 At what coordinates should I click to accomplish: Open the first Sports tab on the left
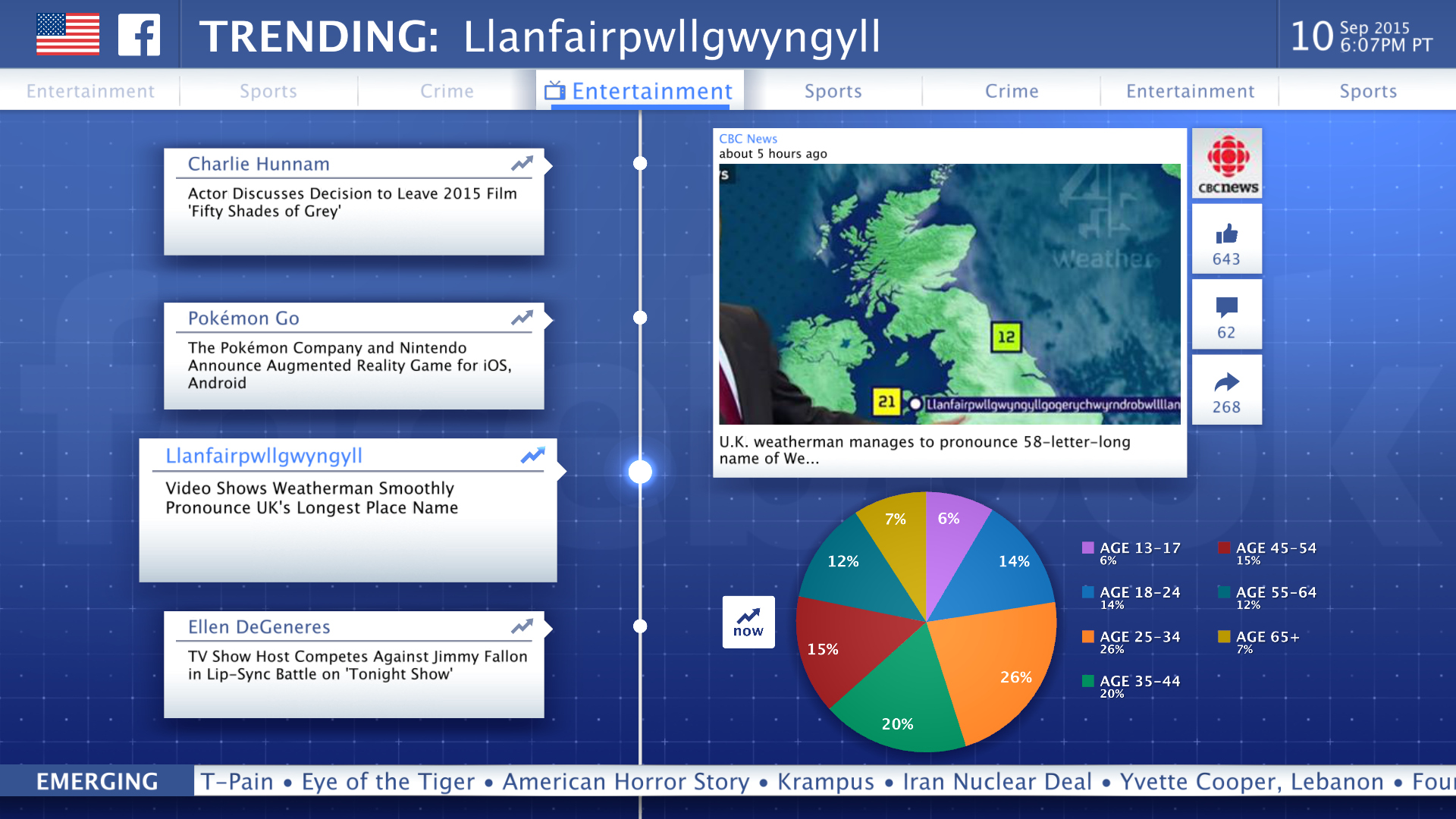point(268,91)
